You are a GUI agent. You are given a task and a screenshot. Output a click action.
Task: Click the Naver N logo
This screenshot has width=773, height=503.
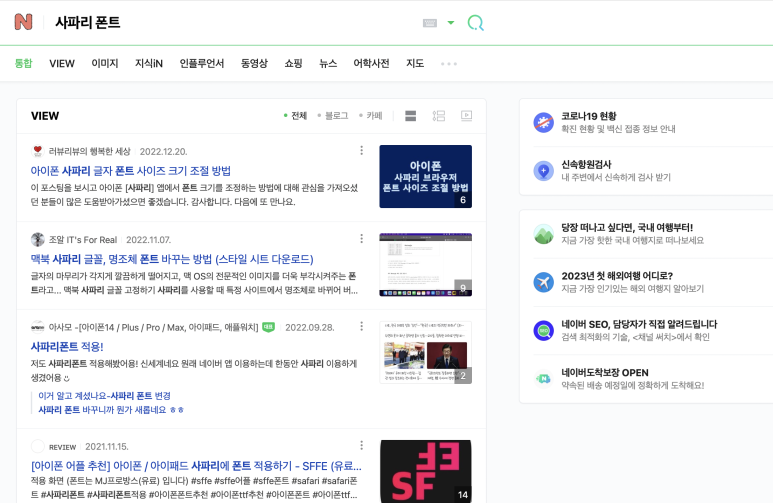pos(23,22)
